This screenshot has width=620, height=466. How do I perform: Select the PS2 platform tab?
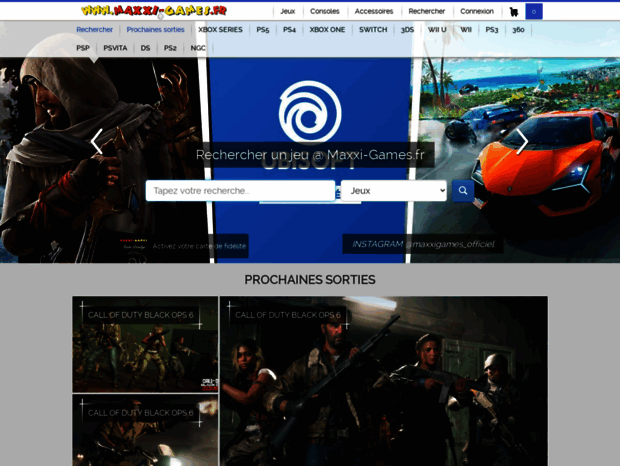[170, 48]
